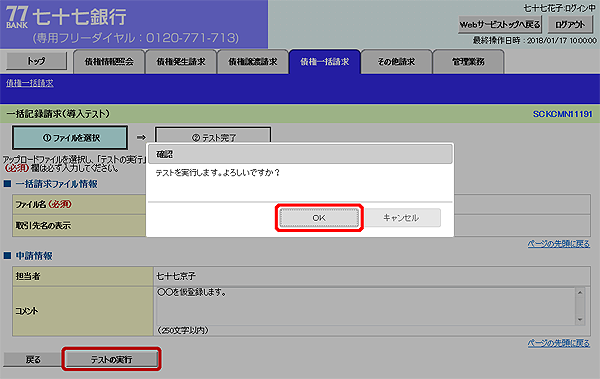Screen dimensions: 600x379
Task: Open the 債権情報照会 tab
Action: (x=109, y=62)
